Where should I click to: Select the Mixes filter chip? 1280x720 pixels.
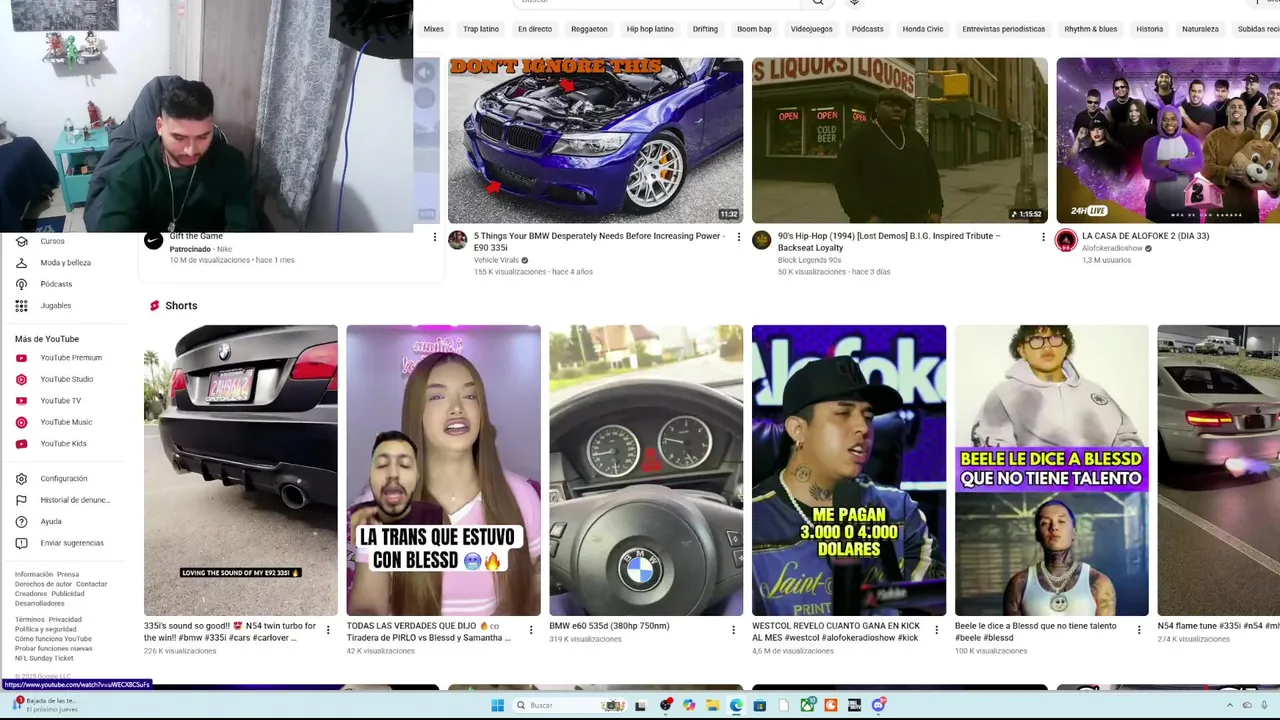(x=433, y=29)
